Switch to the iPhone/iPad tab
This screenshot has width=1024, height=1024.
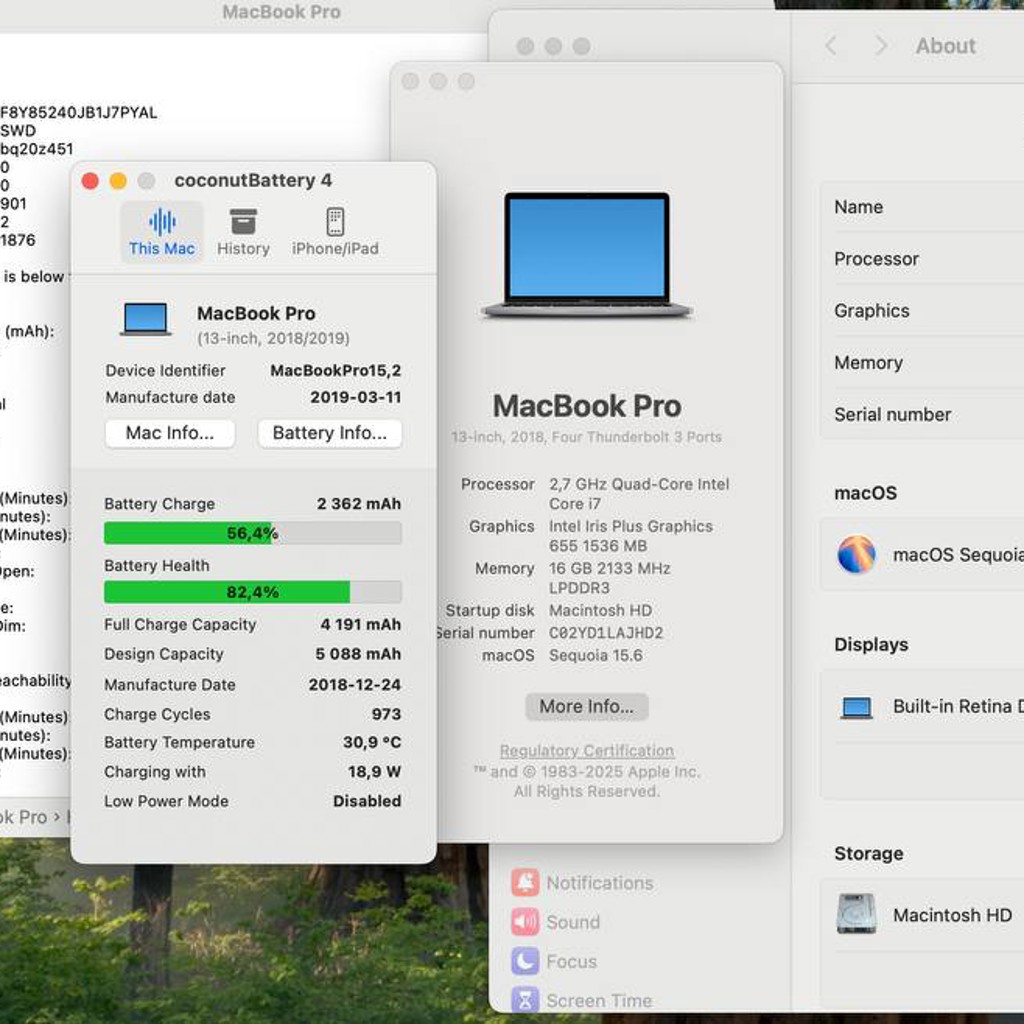335,232
